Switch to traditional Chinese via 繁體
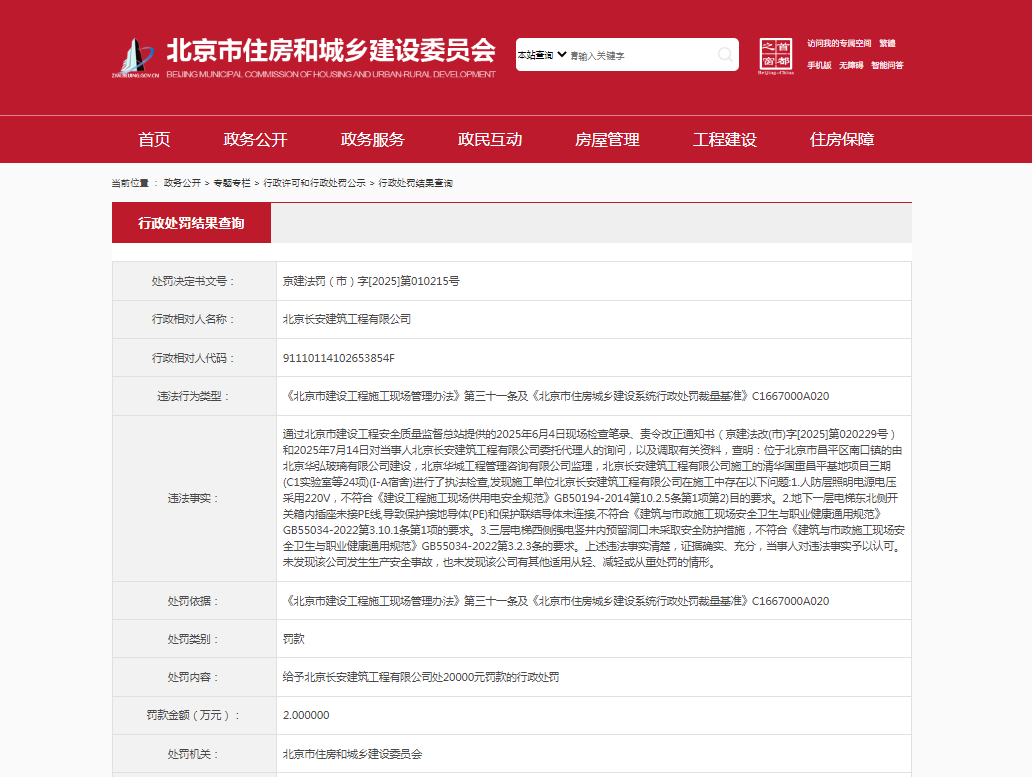1032x777 pixels. click(887, 44)
